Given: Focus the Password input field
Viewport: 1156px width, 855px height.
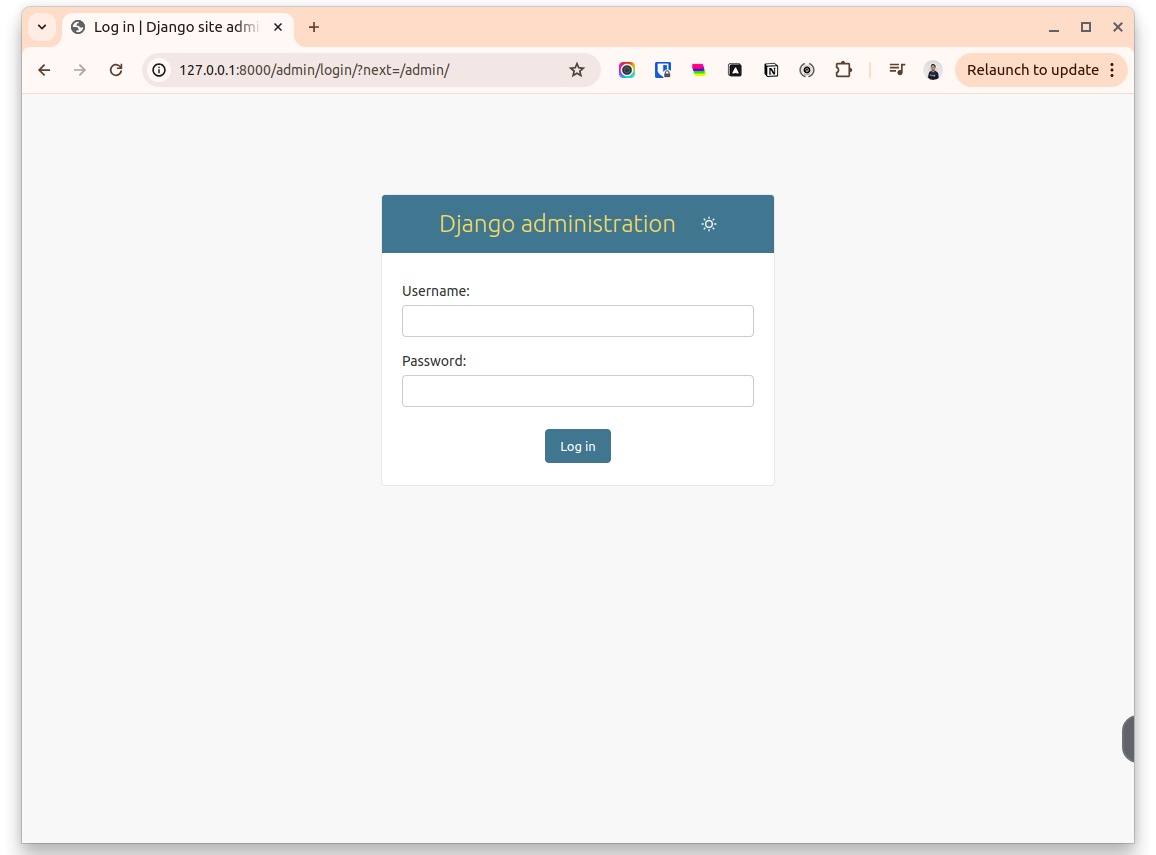Looking at the screenshot, I should (x=577, y=391).
